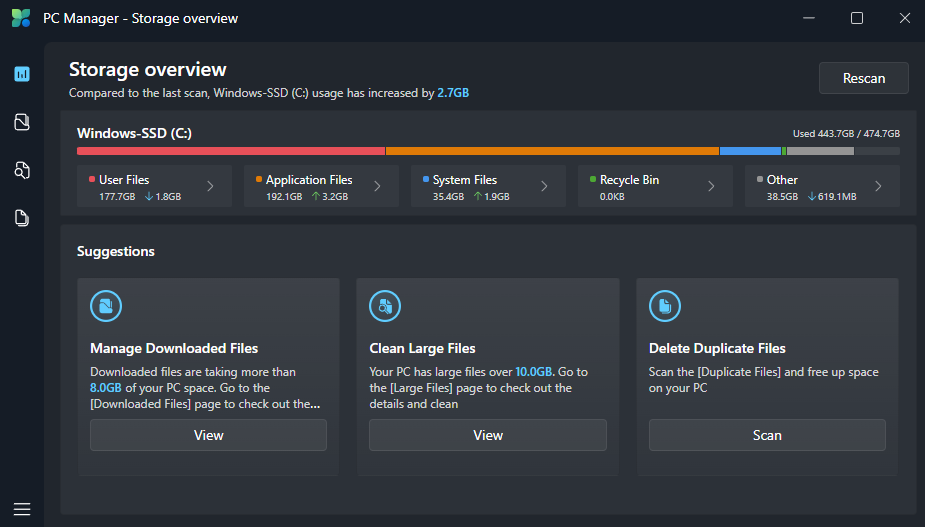
Task: Click the Delete Duplicate Files circle icon
Action: [x=665, y=306]
